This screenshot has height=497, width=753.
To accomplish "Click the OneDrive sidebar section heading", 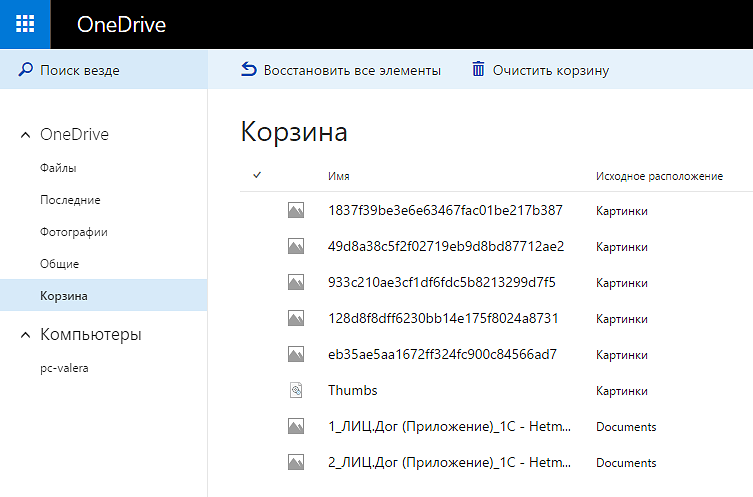I will pos(74,134).
